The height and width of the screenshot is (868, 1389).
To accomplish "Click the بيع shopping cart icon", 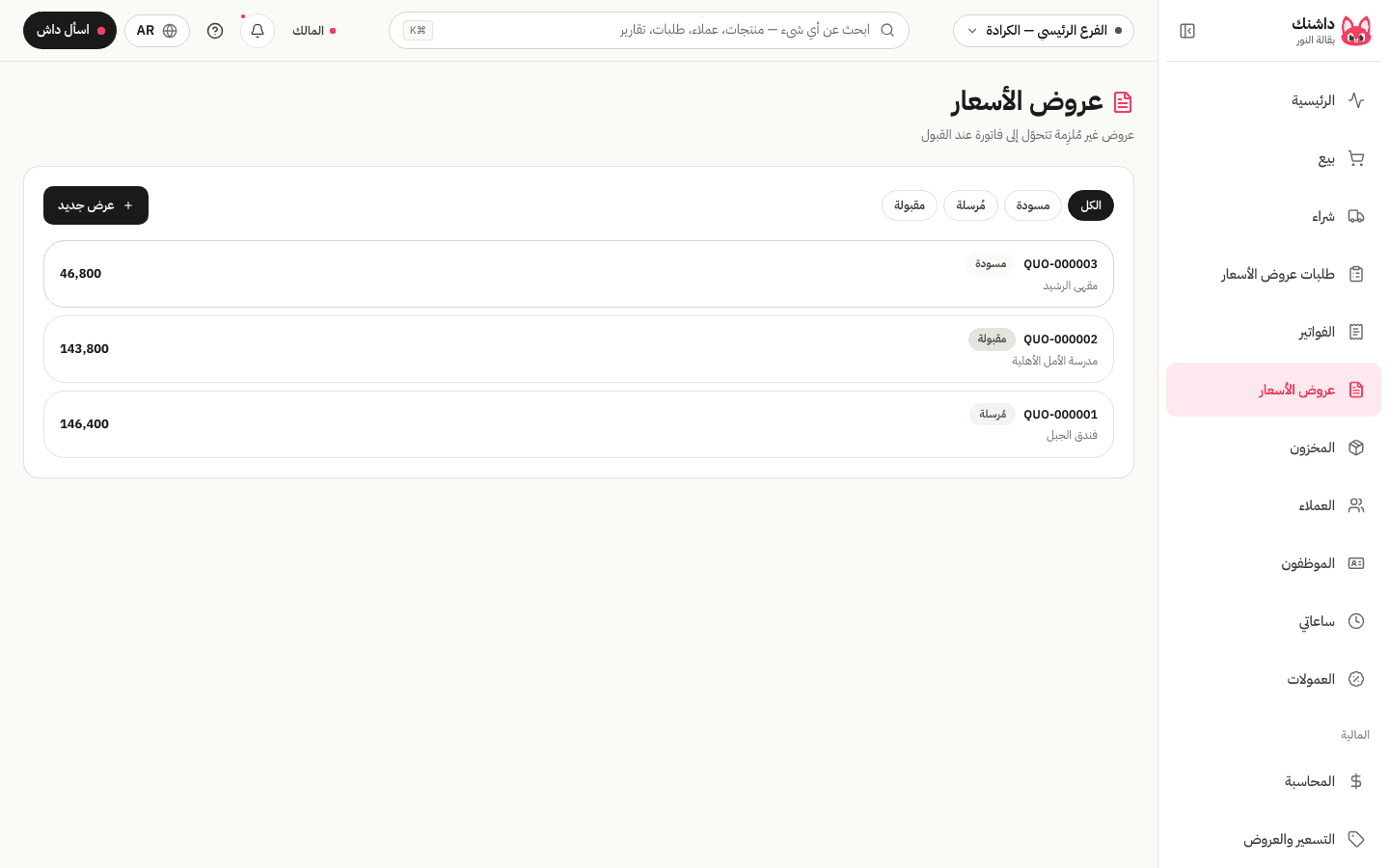I will coord(1356,158).
